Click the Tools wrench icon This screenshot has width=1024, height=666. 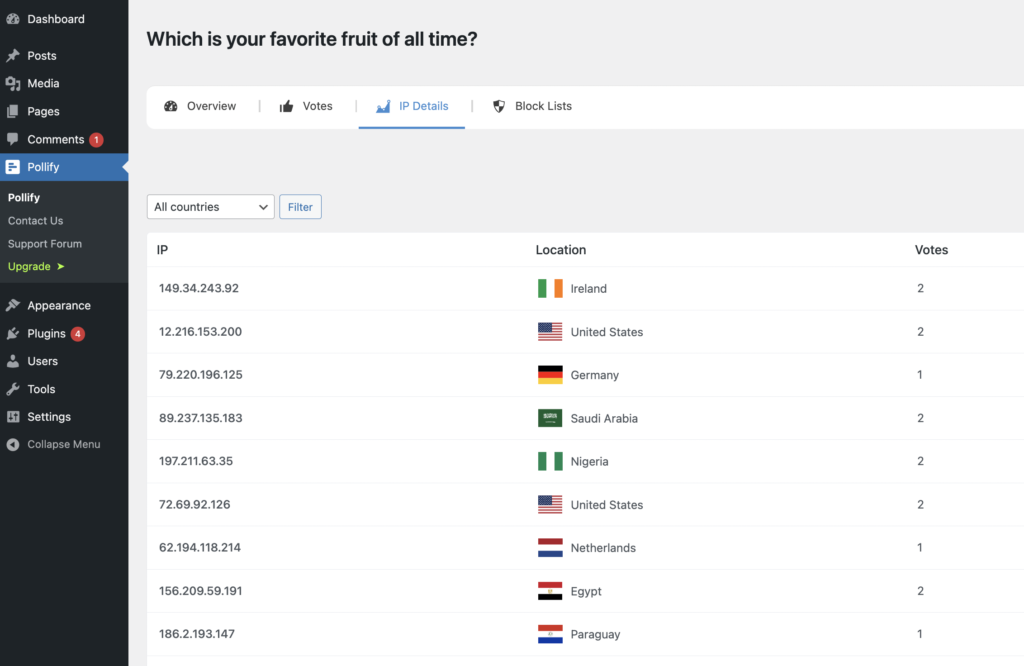[x=13, y=389]
